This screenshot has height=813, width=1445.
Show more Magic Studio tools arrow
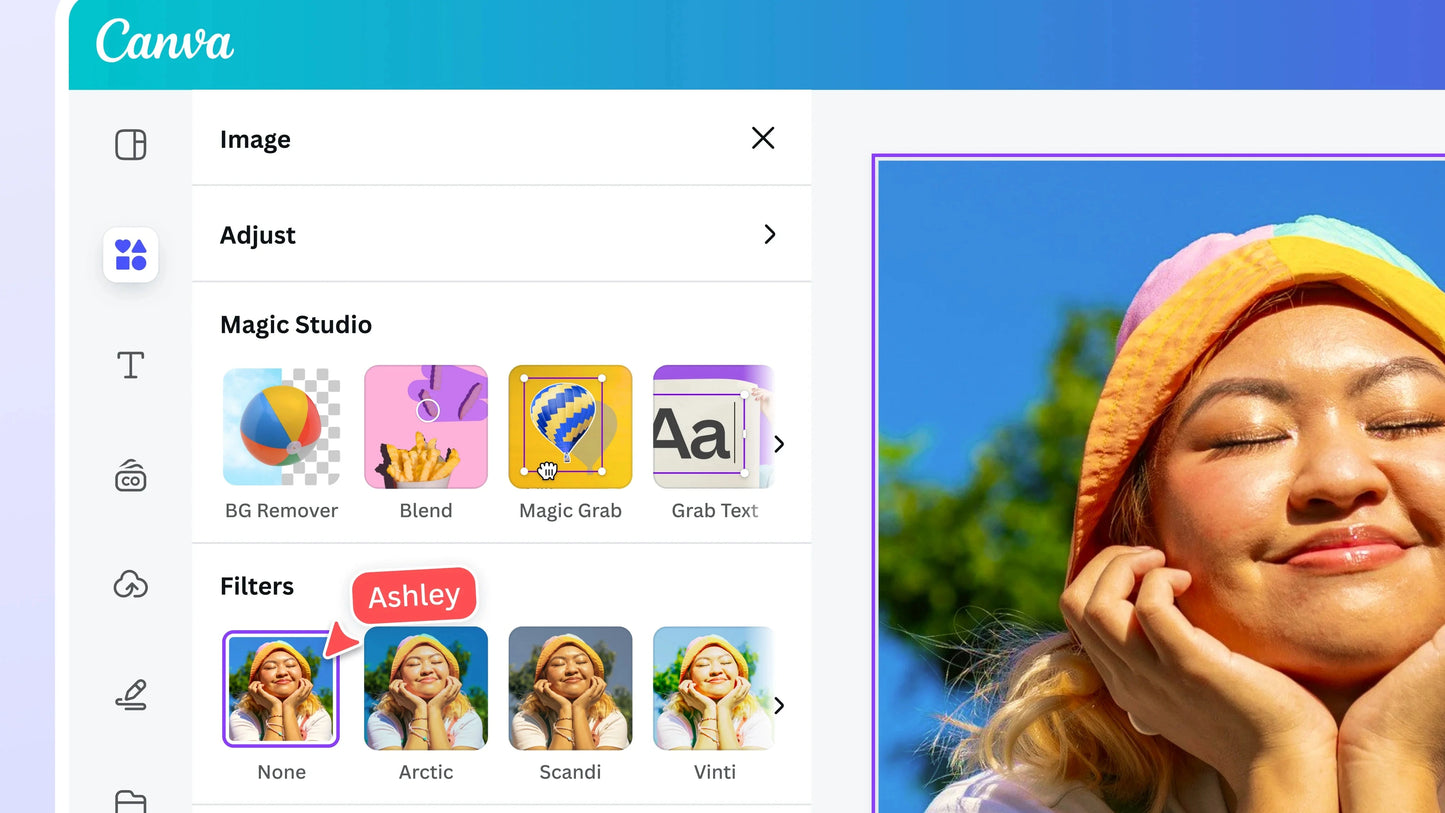point(779,444)
